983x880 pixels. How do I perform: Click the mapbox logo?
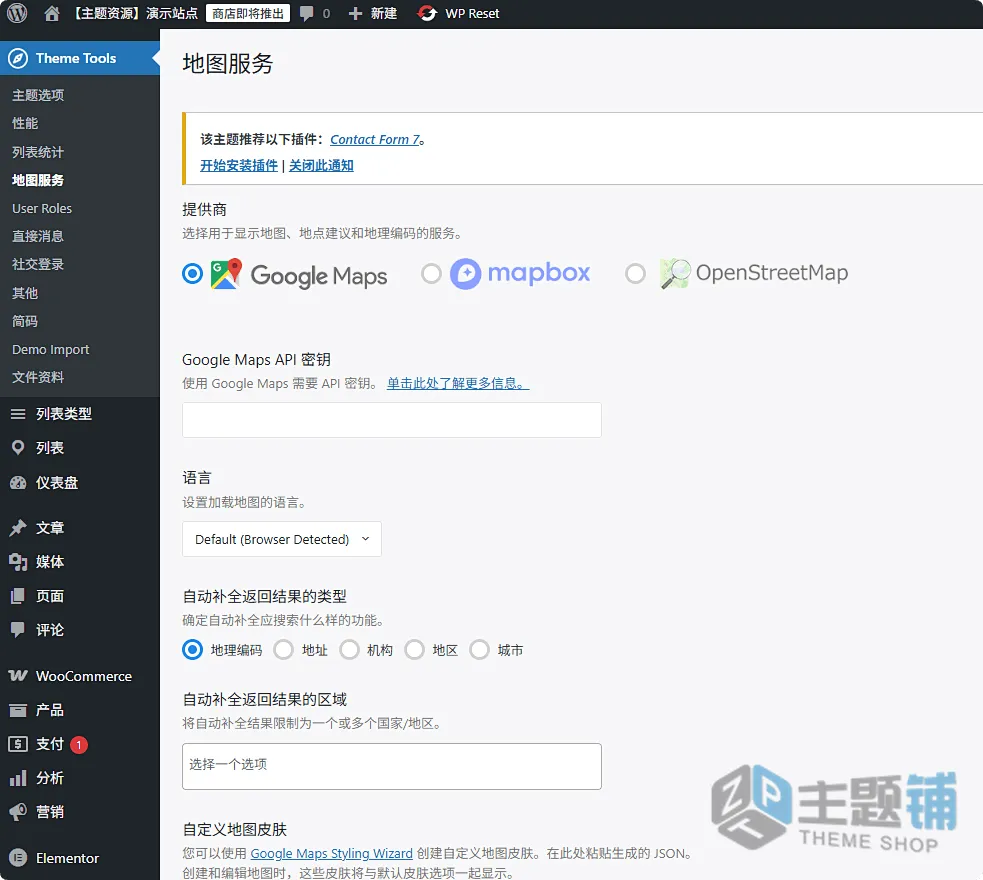pyautogui.click(x=520, y=274)
